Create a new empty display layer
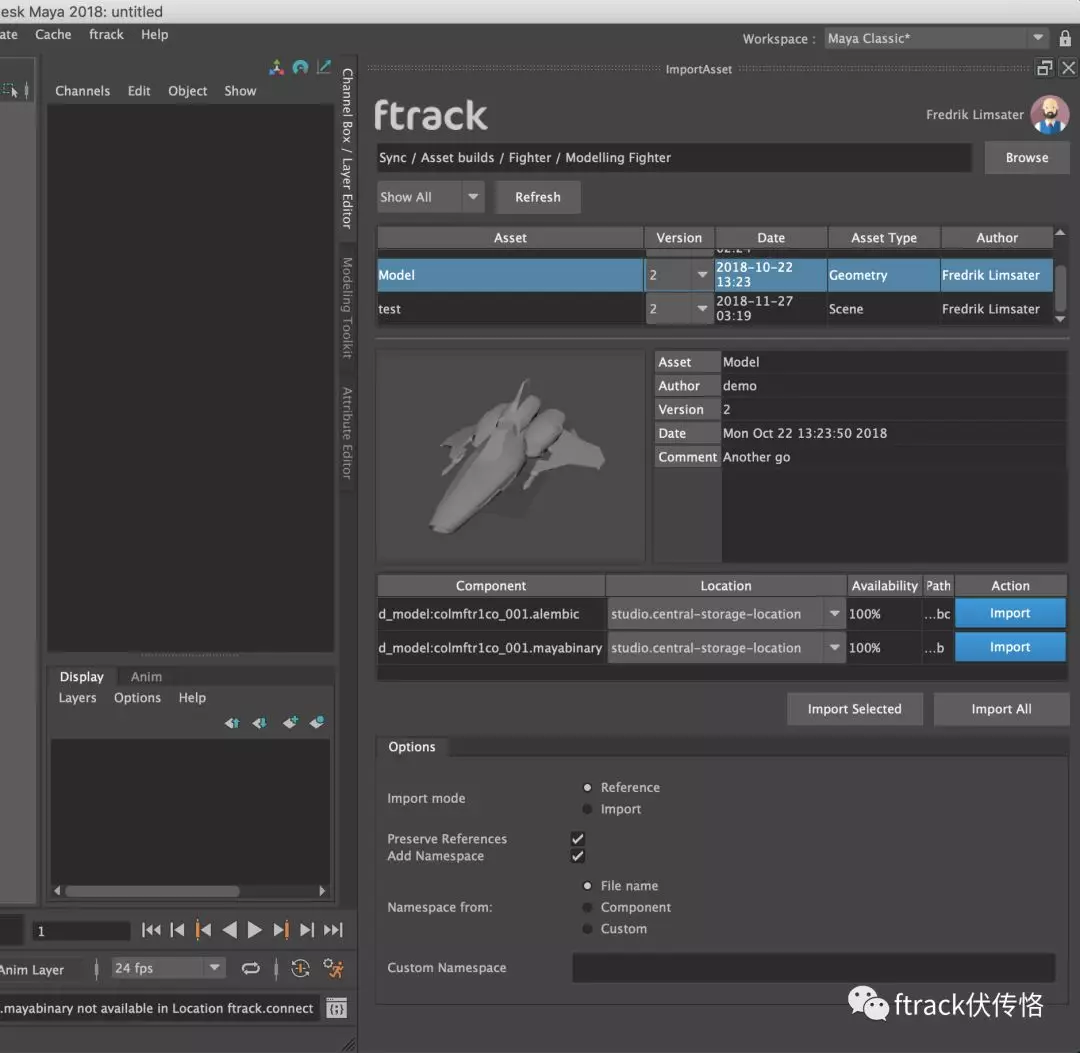 tap(290, 722)
